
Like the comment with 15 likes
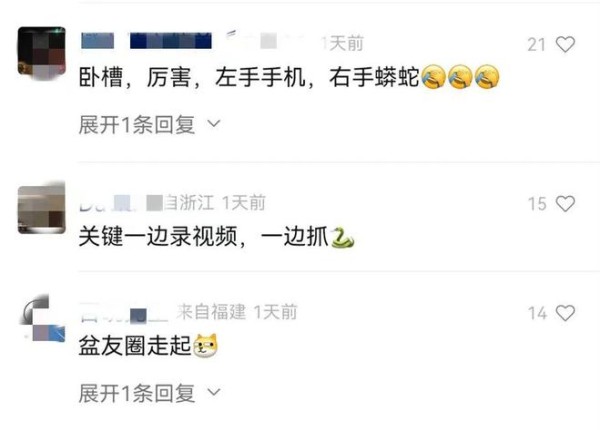[x=565, y=204]
